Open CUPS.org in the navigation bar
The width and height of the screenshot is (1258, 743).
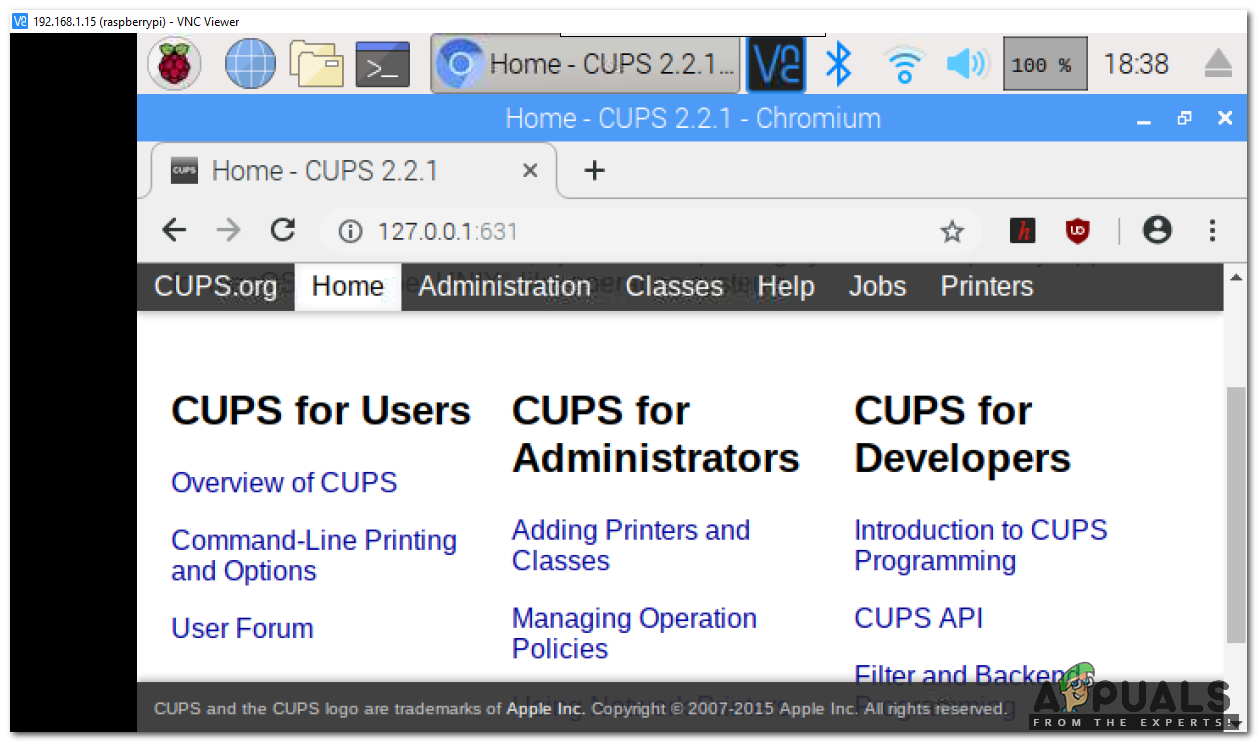216,287
